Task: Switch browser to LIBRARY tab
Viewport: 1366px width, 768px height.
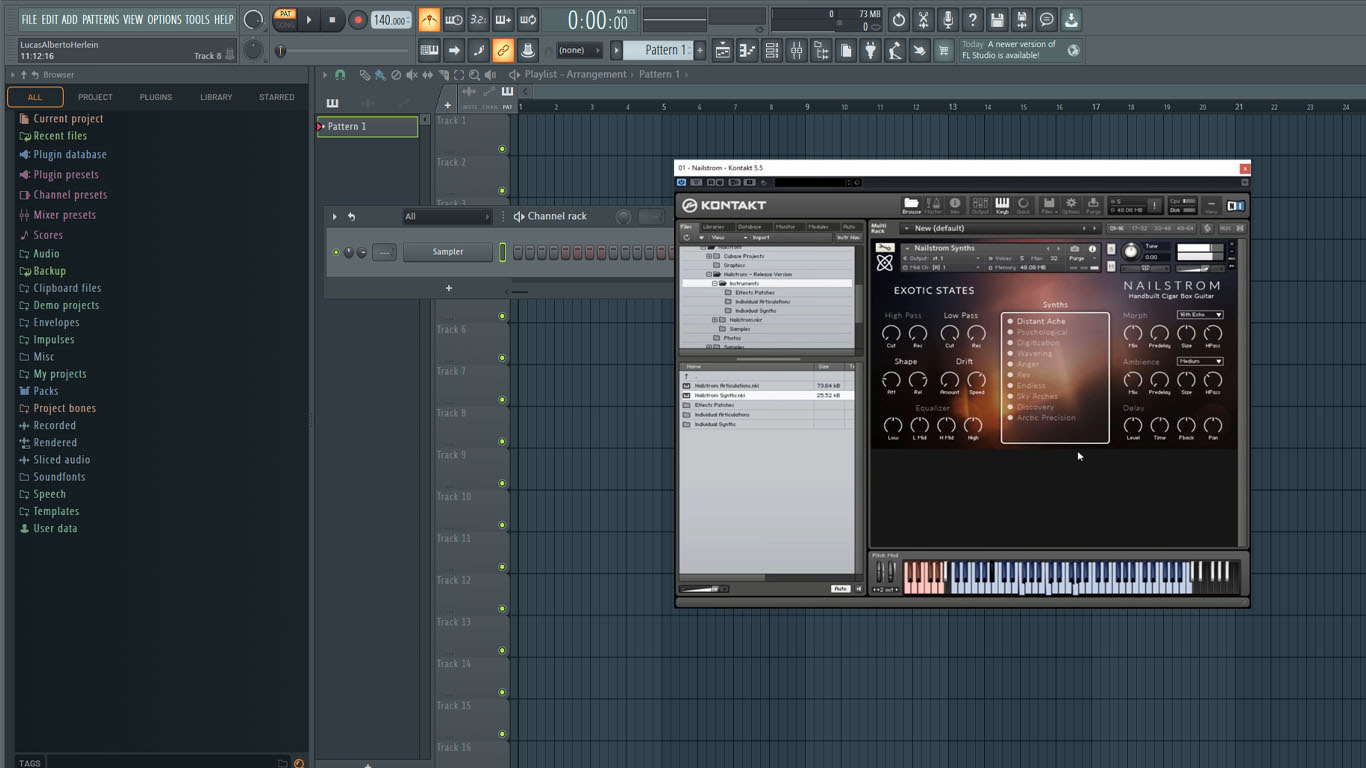Action: (216, 97)
